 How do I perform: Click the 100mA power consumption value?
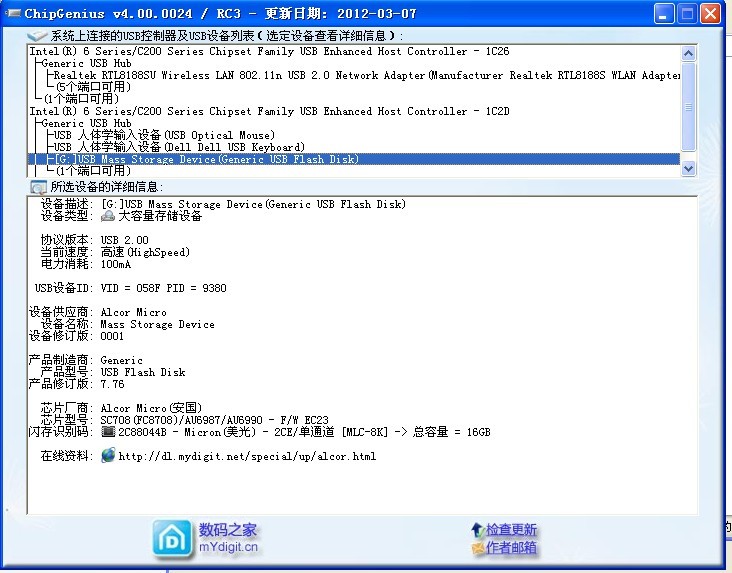click(116, 264)
